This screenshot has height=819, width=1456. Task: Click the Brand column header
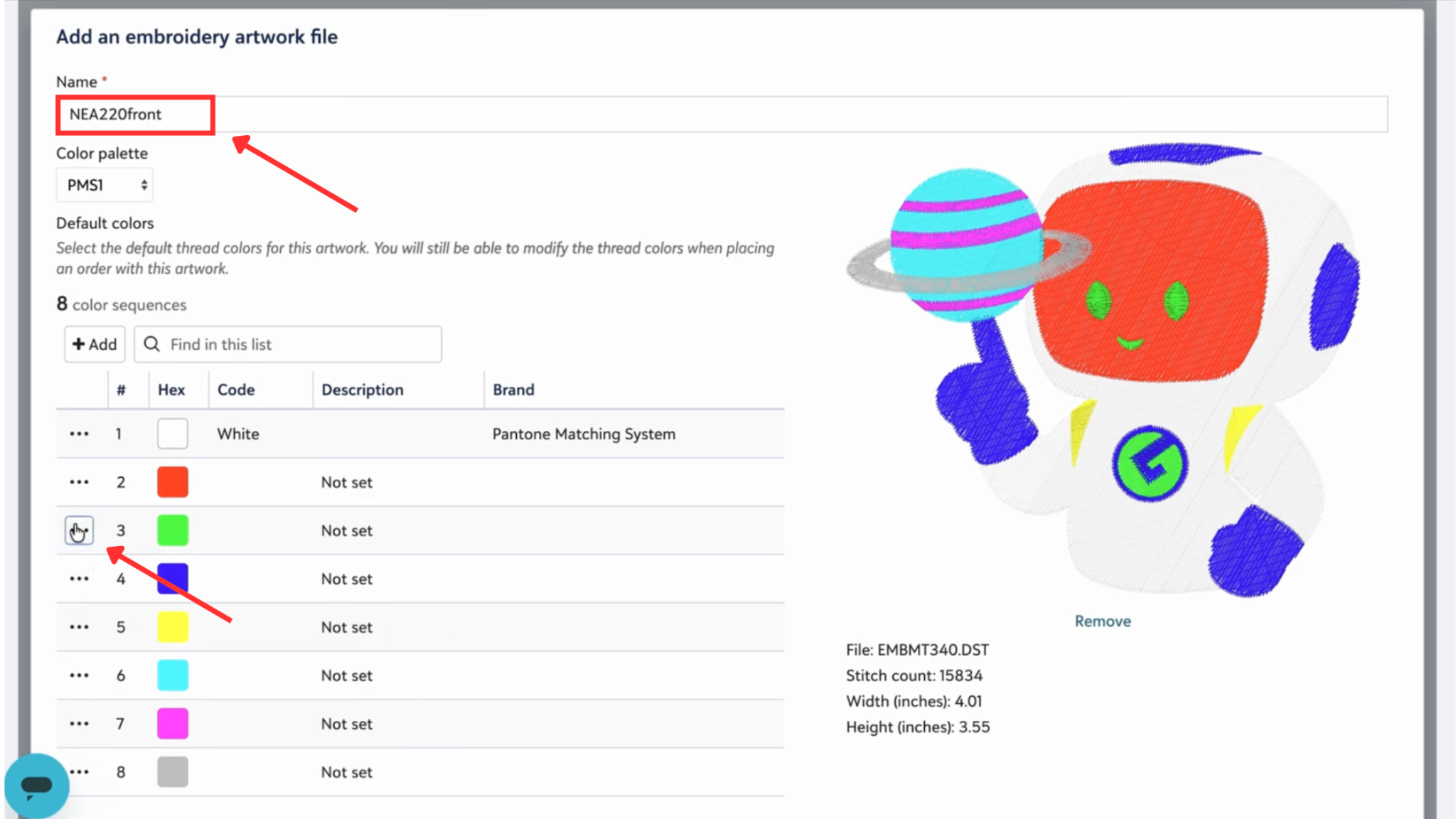[x=513, y=390]
